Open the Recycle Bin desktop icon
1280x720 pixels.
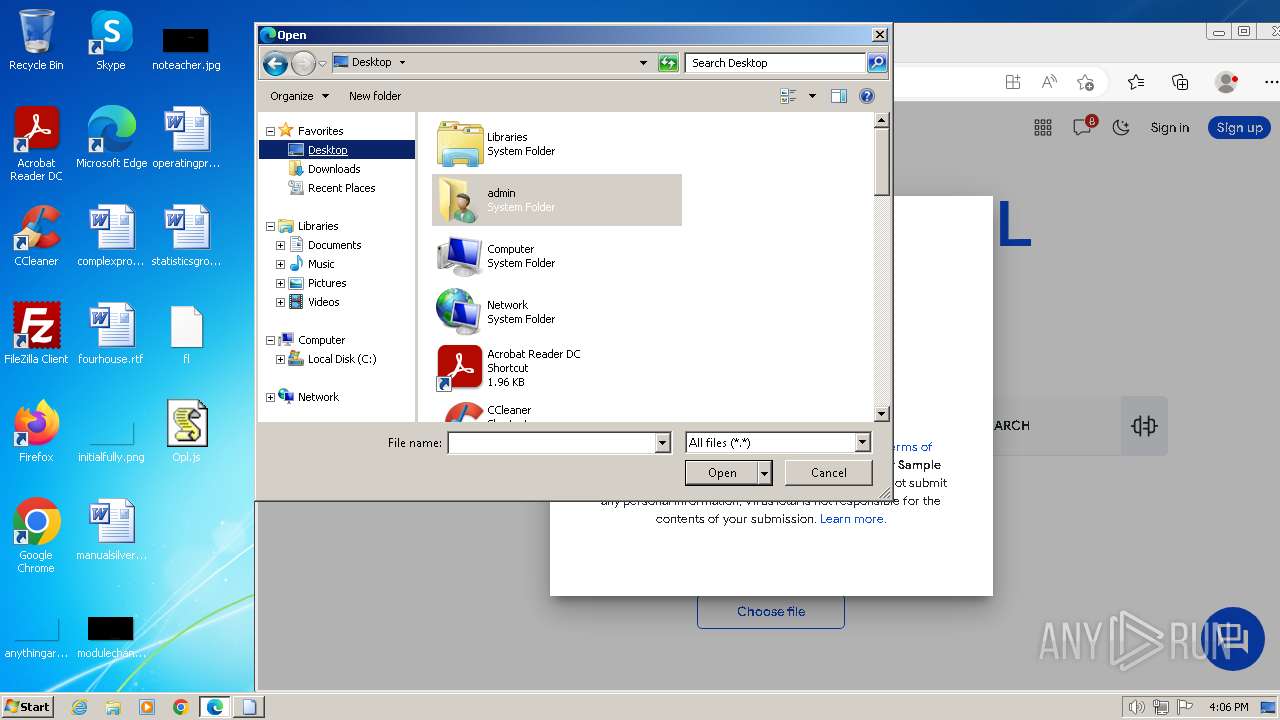36,40
